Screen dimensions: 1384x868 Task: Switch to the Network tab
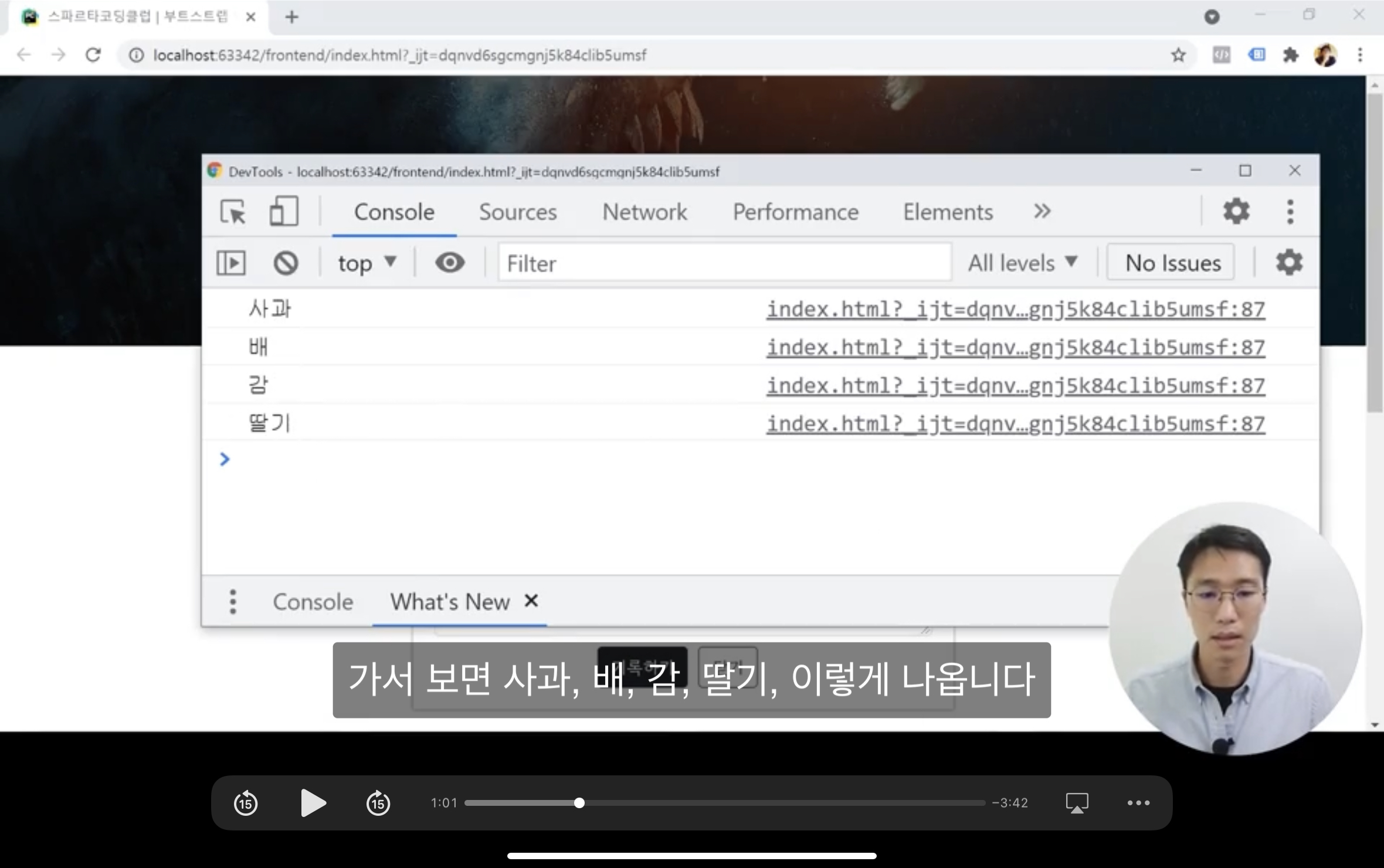click(x=644, y=212)
